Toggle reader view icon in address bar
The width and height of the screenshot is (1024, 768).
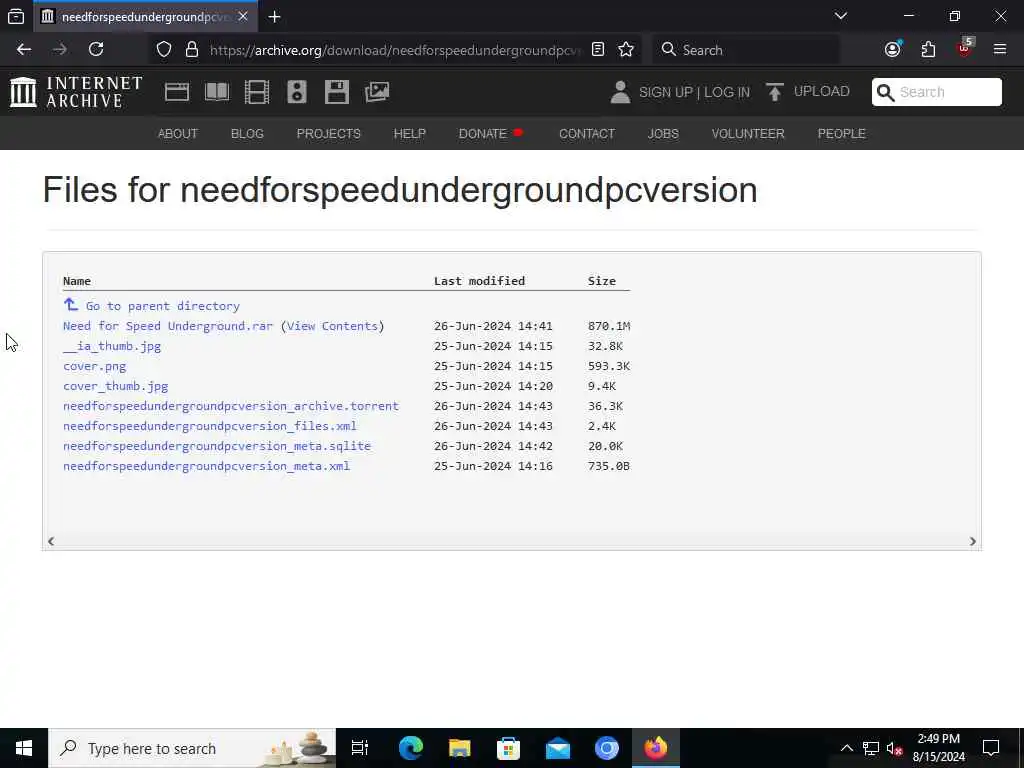tap(598, 50)
